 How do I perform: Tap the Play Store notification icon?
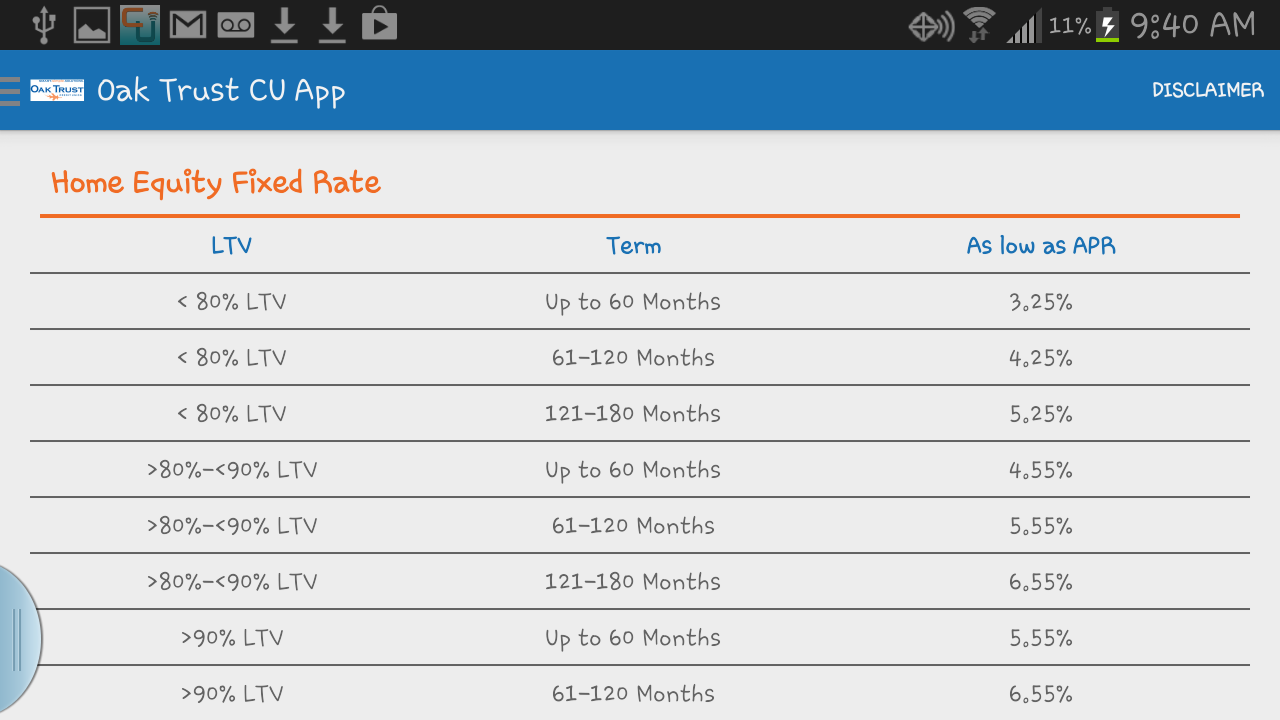(379, 25)
